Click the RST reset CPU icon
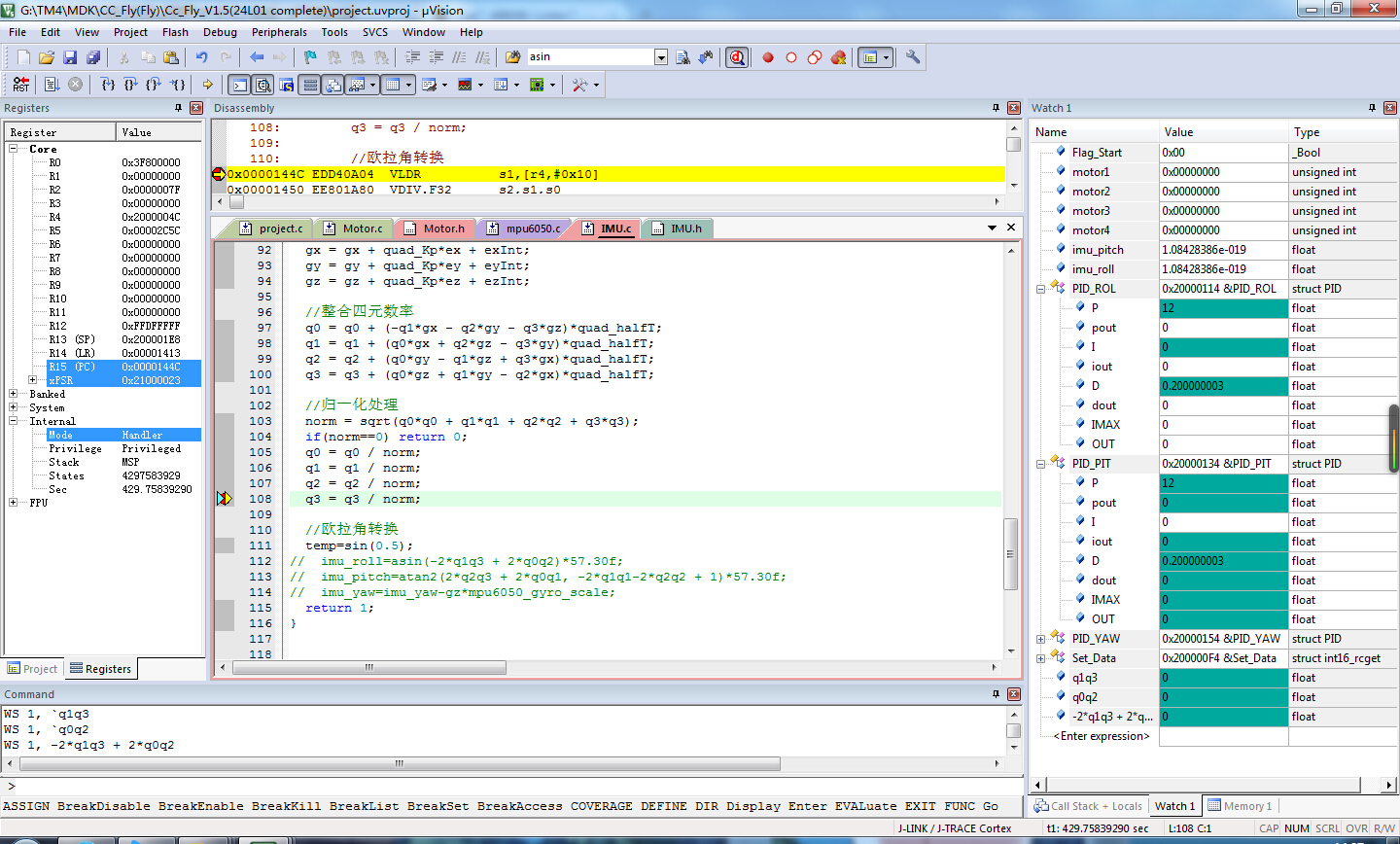This screenshot has width=1400, height=844. coord(20,85)
